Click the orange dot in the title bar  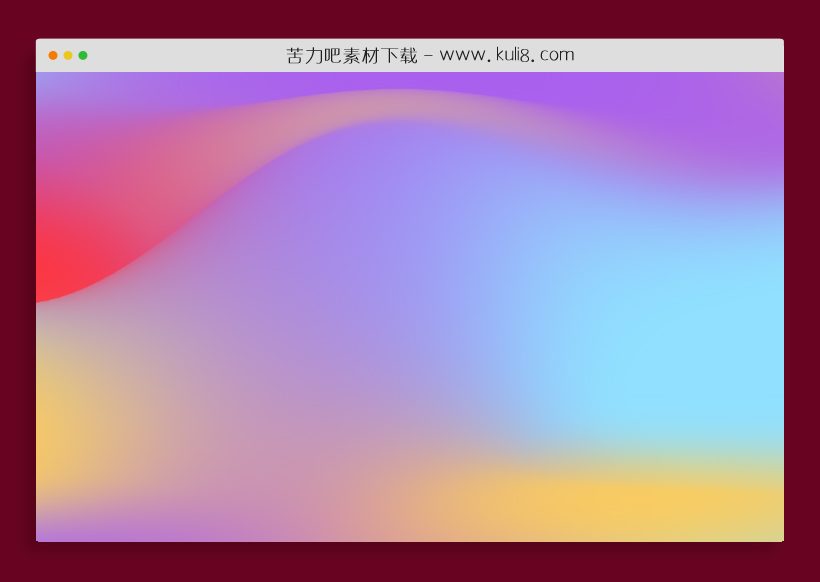(53, 56)
